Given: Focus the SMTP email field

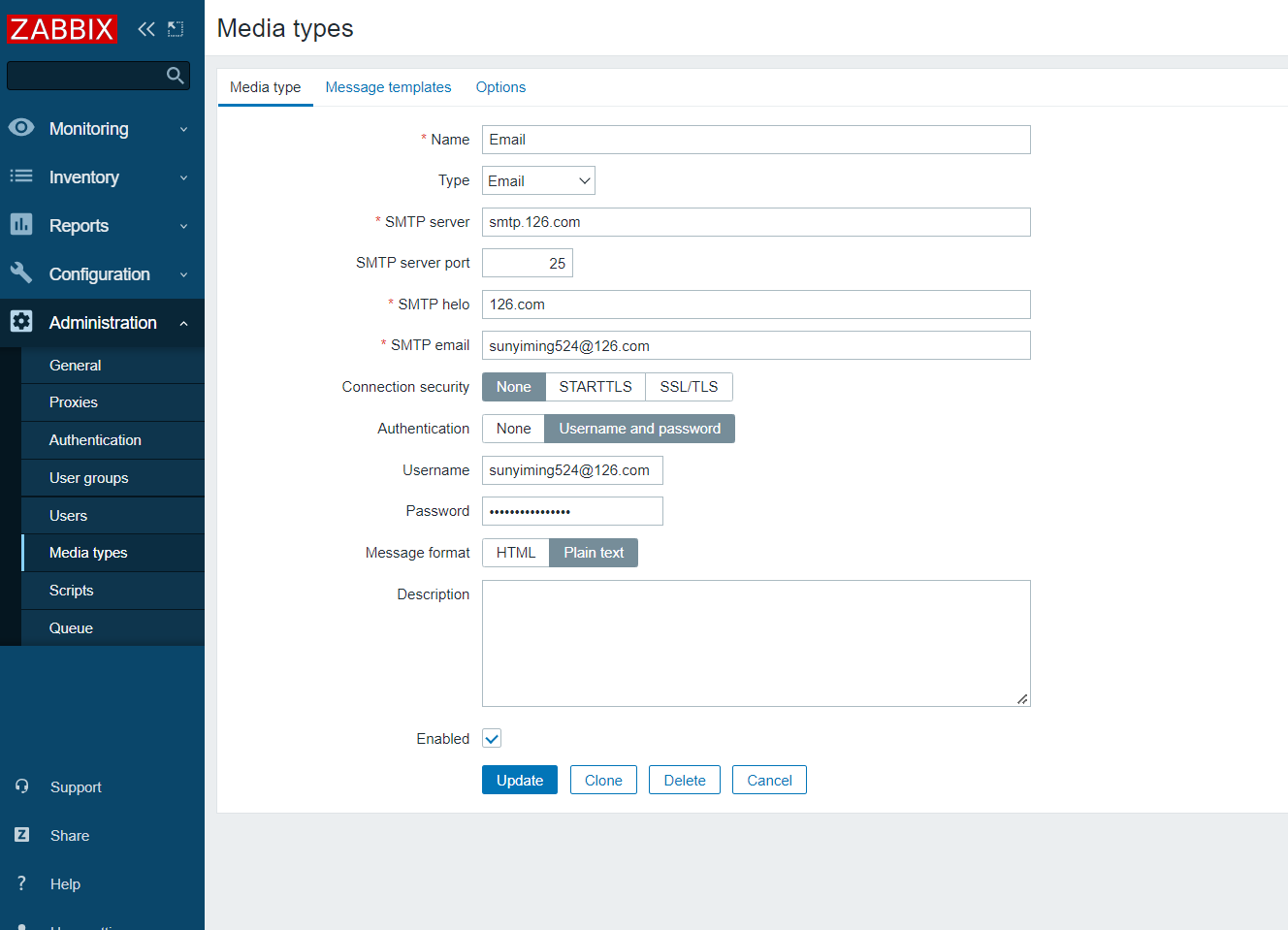Looking at the screenshot, I should [757, 345].
